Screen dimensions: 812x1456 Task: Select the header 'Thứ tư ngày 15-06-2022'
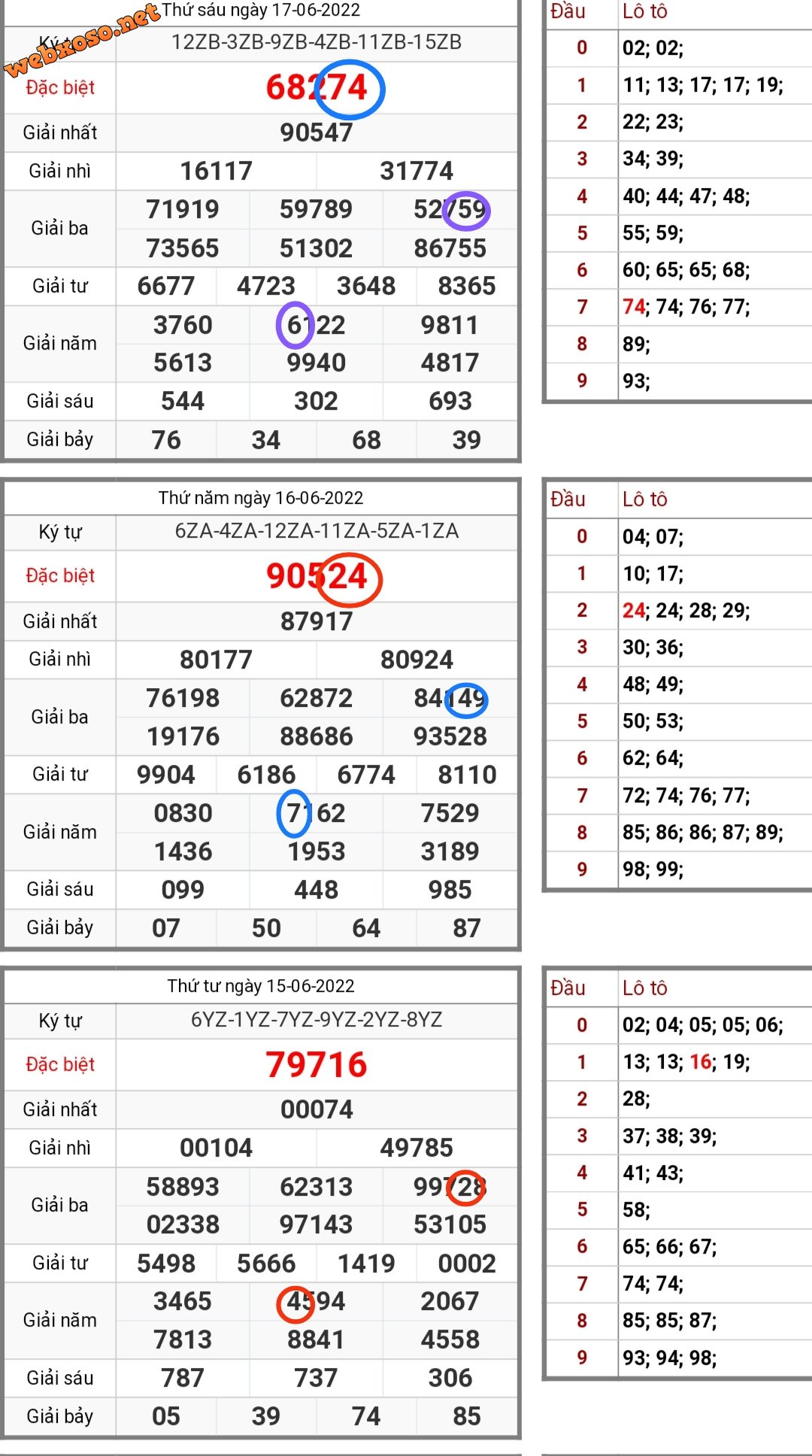261,986
